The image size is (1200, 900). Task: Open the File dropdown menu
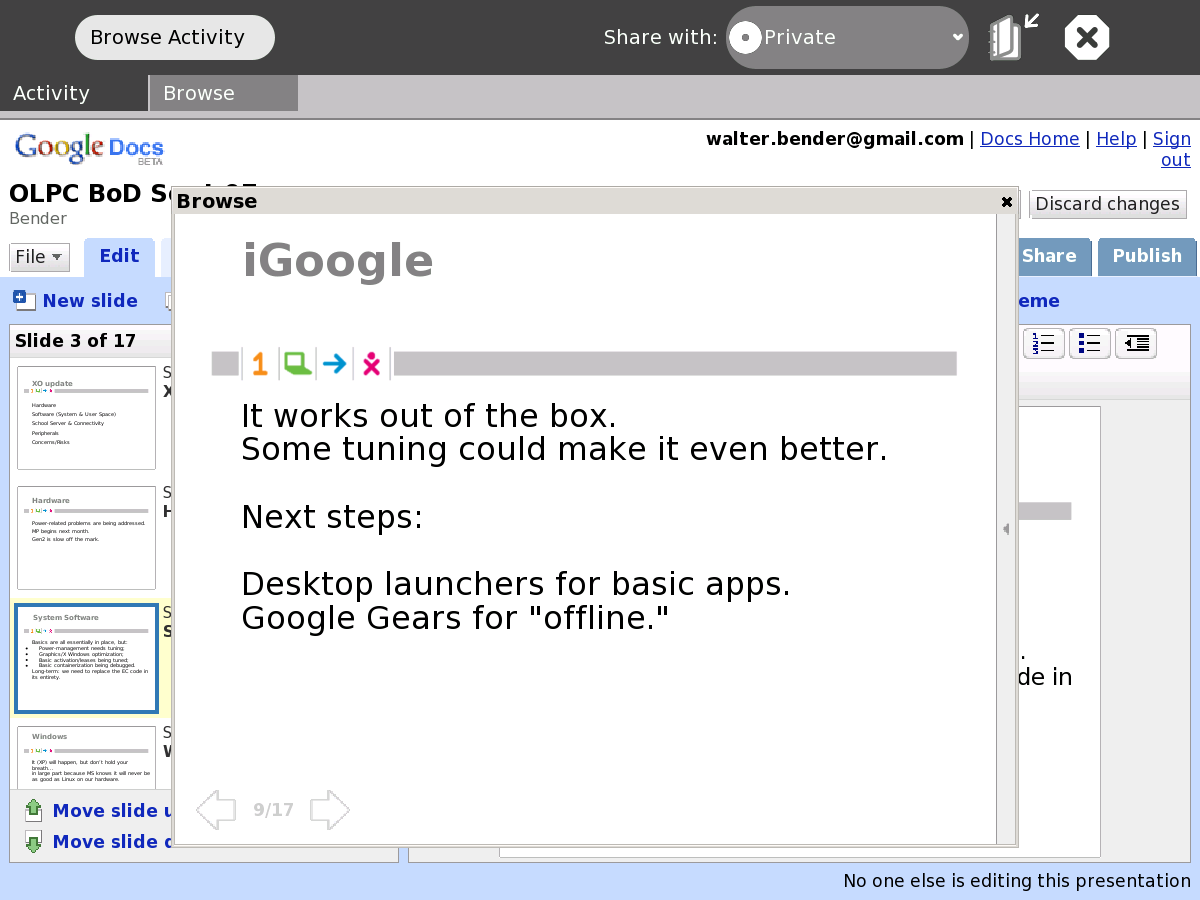point(39,257)
